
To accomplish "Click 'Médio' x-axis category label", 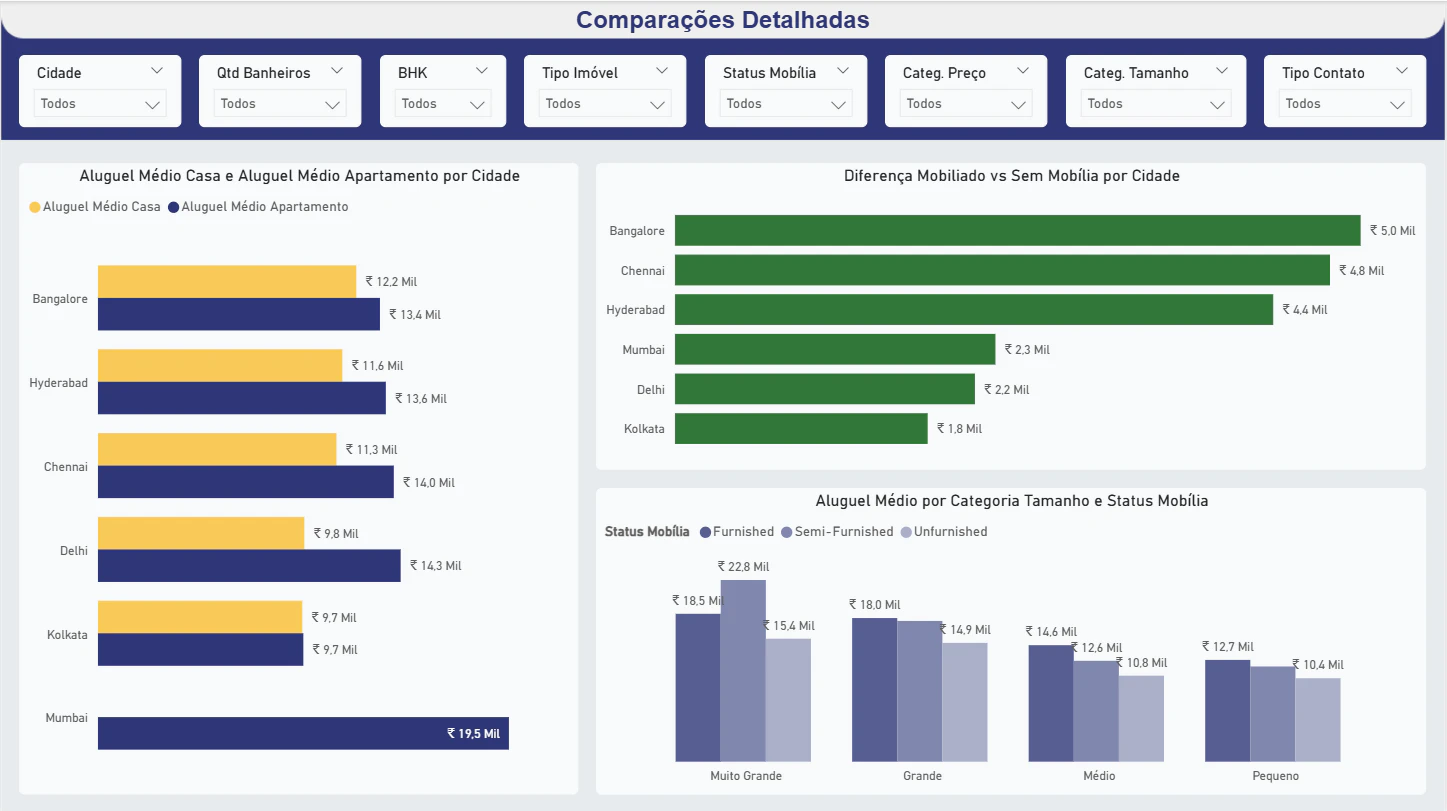I will tap(1099, 776).
